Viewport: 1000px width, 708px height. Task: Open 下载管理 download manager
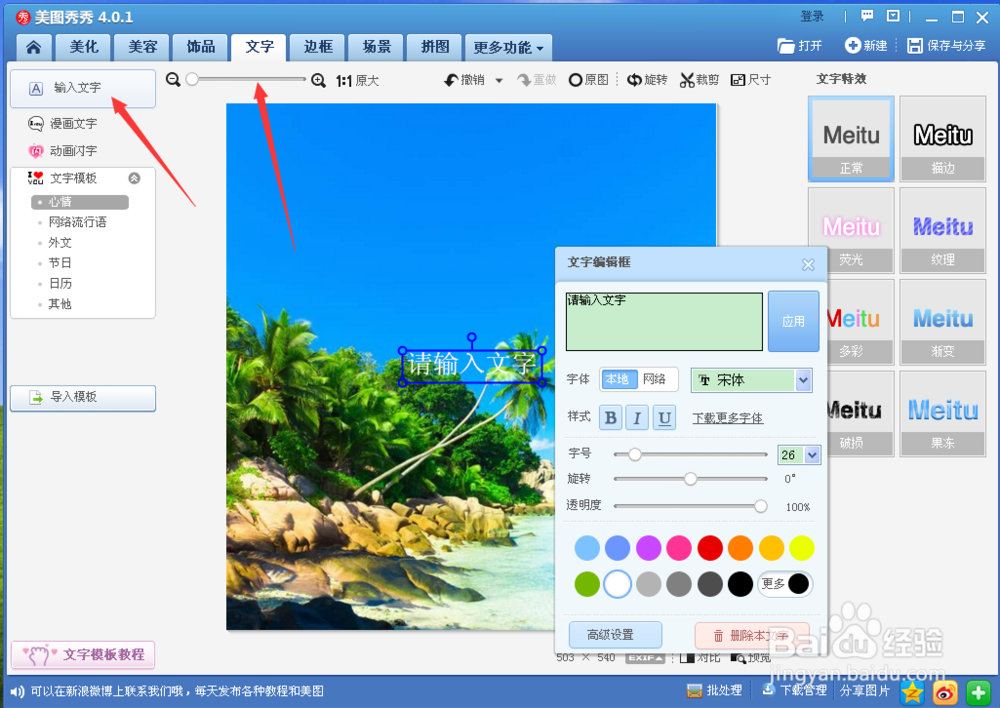[x=794, y=690]
